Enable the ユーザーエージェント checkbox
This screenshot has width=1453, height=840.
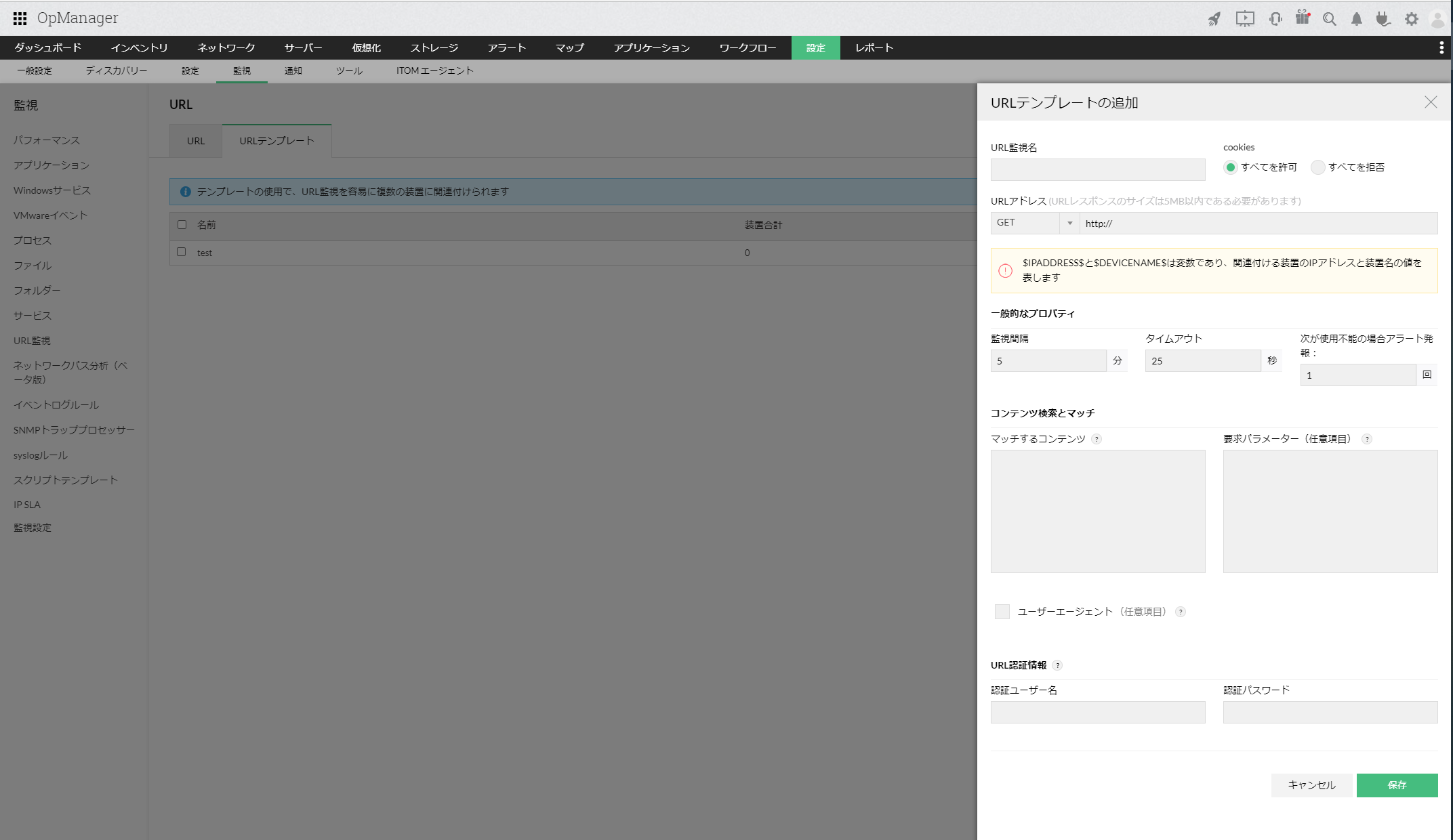tap(1002, 612)
